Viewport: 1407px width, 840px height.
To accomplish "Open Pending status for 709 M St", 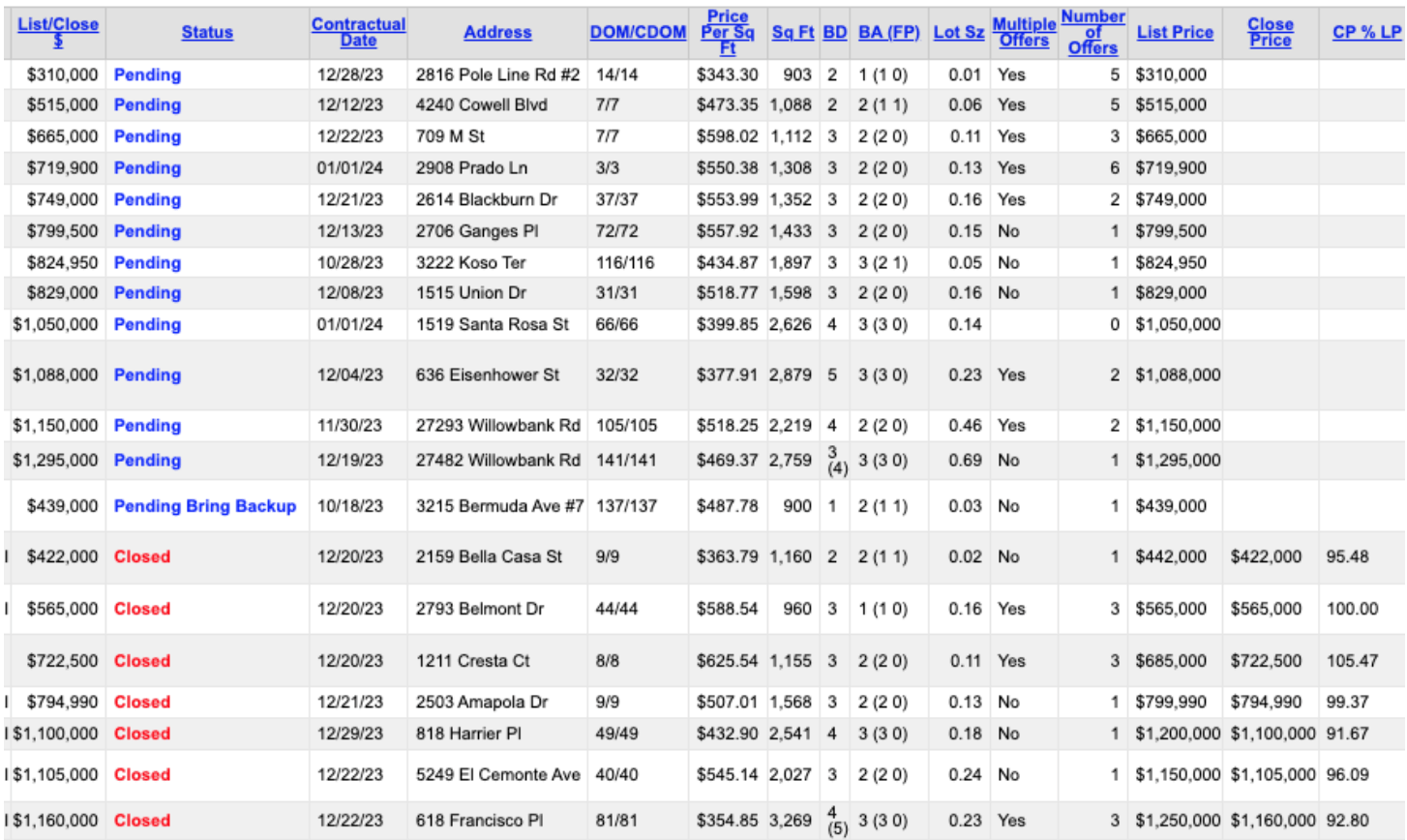I will 147,136.
